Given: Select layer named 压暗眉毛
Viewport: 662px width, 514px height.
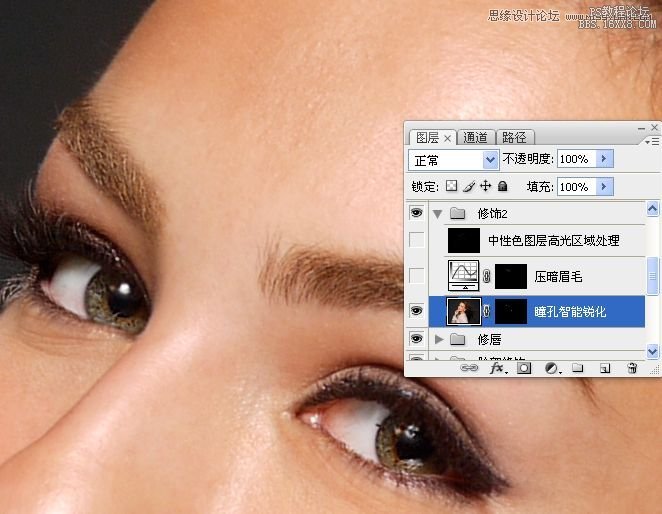Looking at the screenshot, I should coord(558,277).
